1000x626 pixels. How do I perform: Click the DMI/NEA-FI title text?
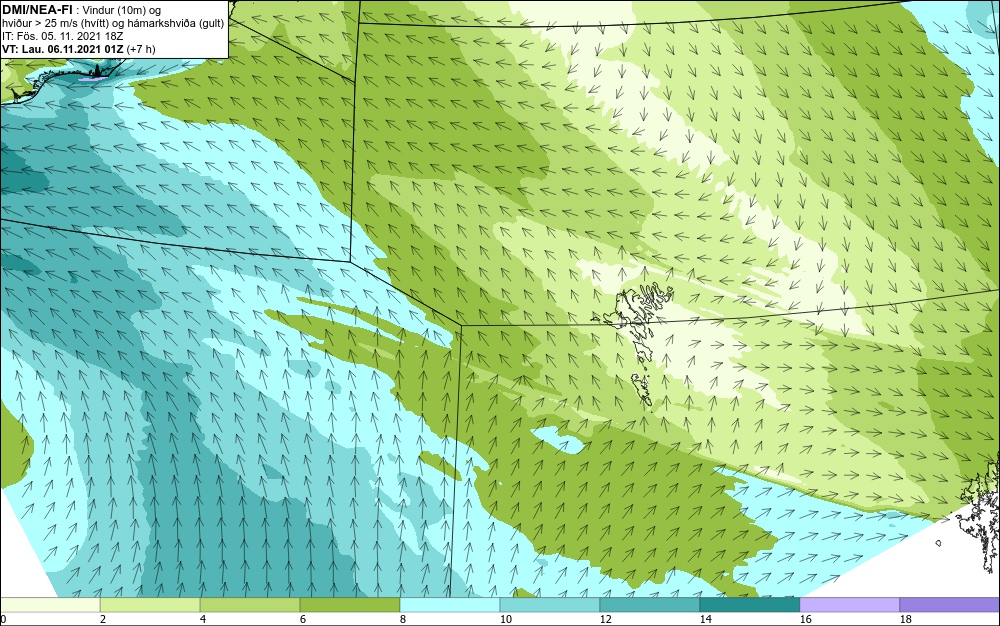click(37, 9)
